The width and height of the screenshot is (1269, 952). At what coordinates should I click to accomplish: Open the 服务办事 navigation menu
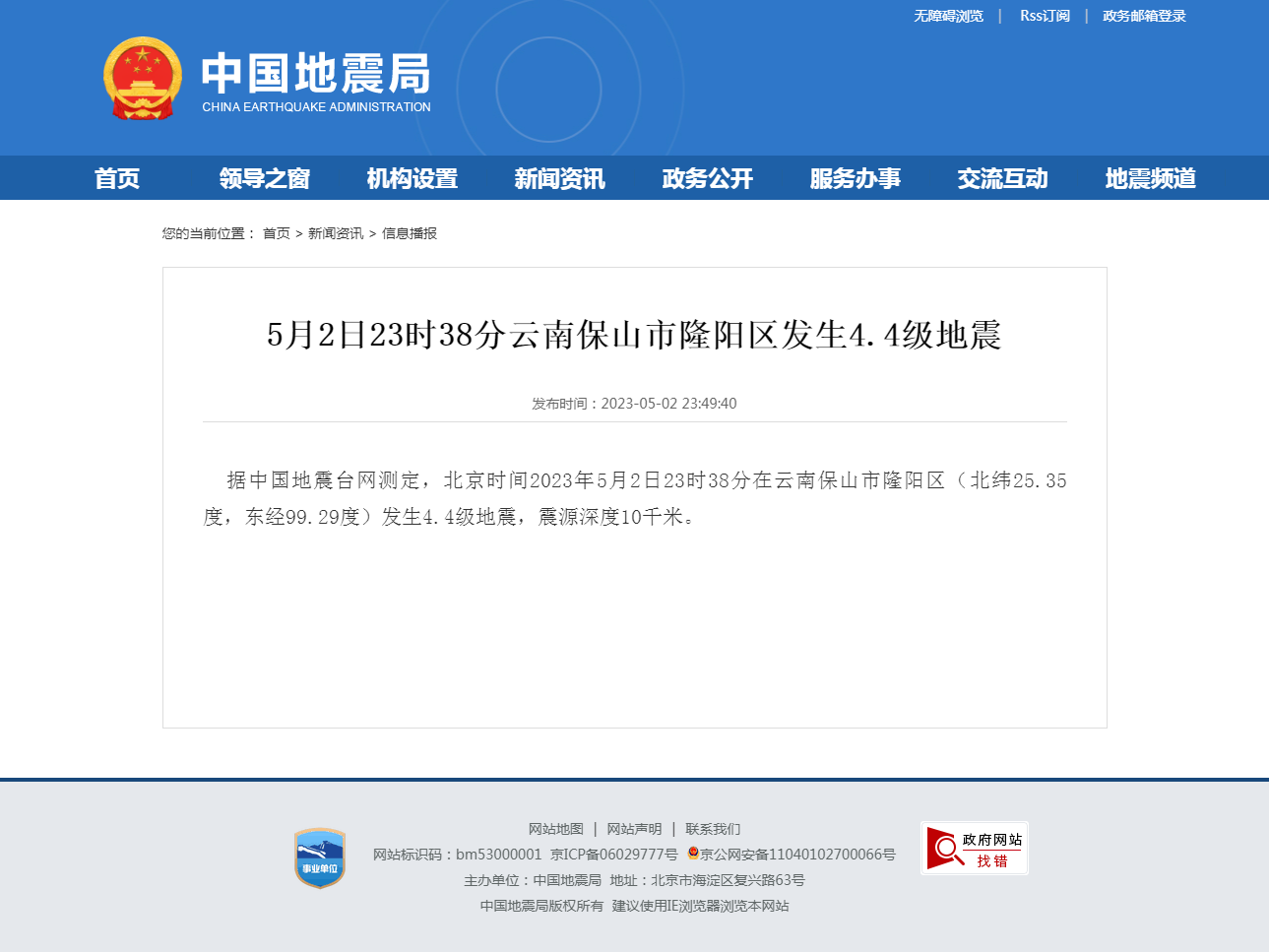tap(856, 178)
